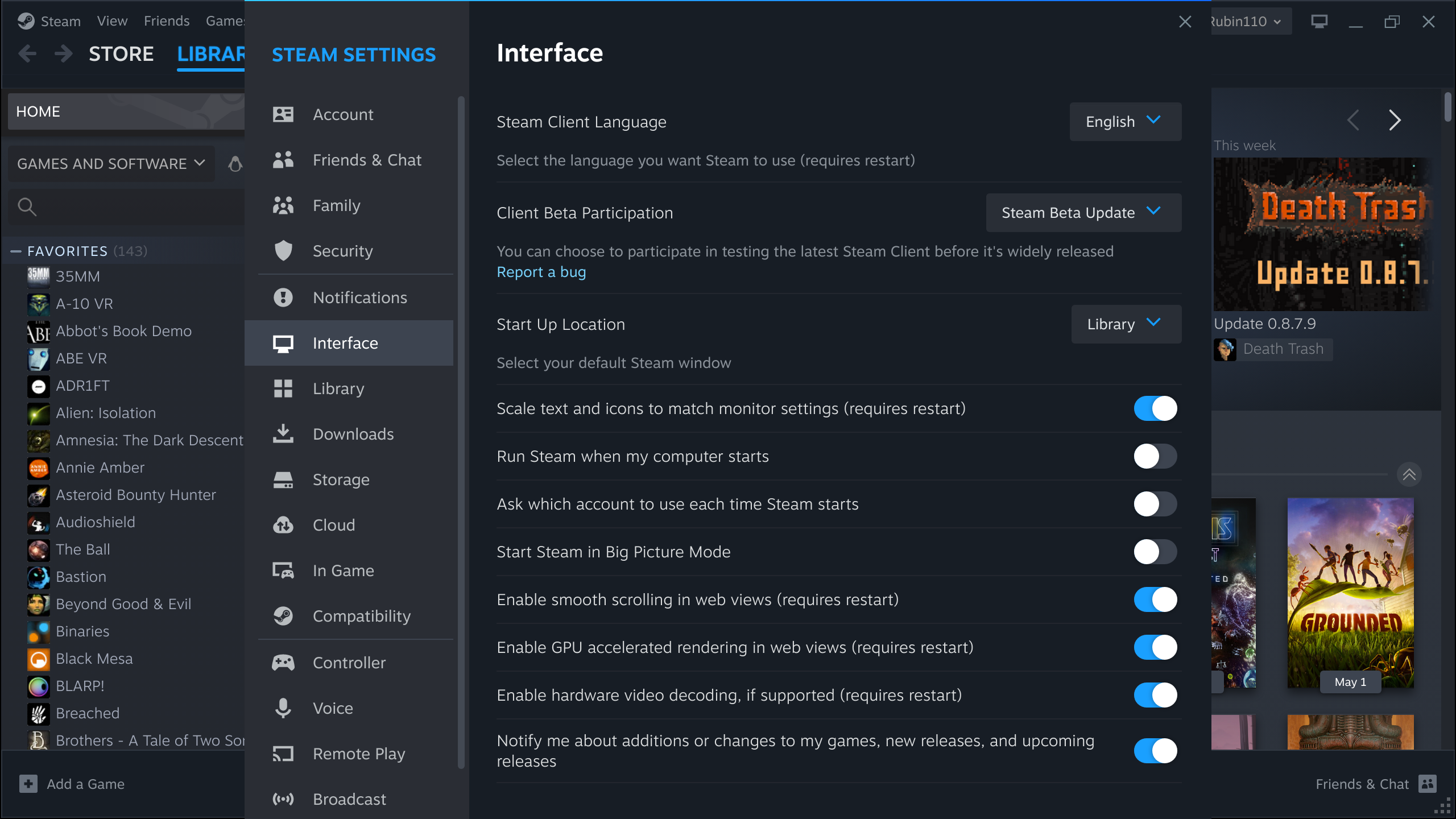Enable Start Steam in Big Picture Mode
The image size is (1456, 819).
[1156, 552]
